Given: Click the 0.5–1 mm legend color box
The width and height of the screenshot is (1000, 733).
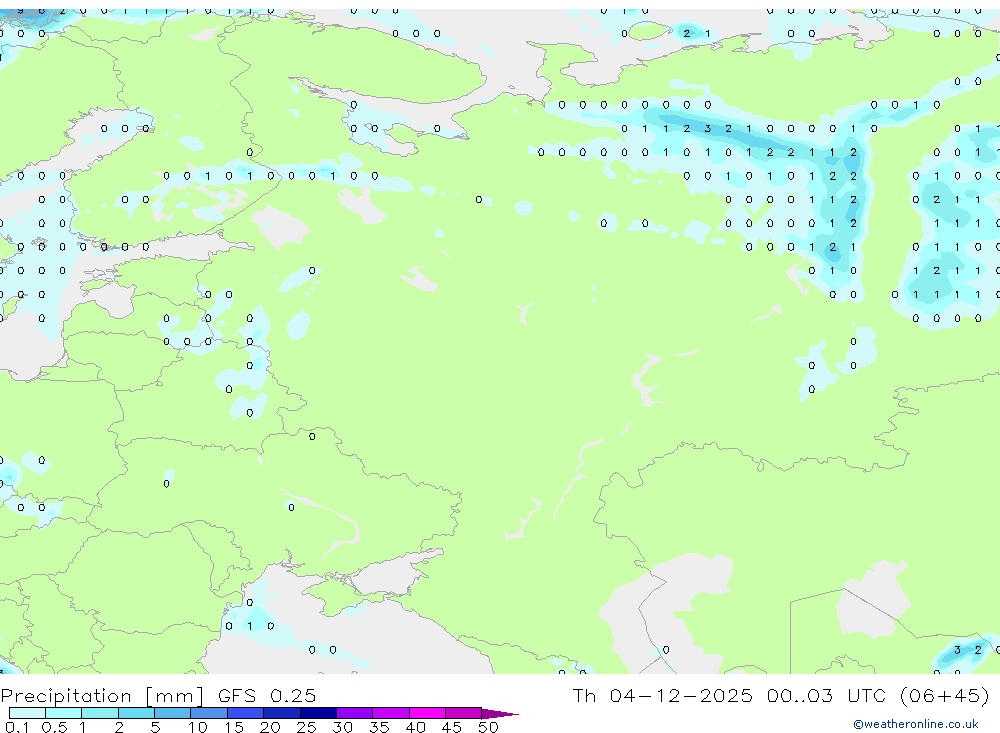Looking at the screenshot, I should pyautogui.click(x=64, y=713).
